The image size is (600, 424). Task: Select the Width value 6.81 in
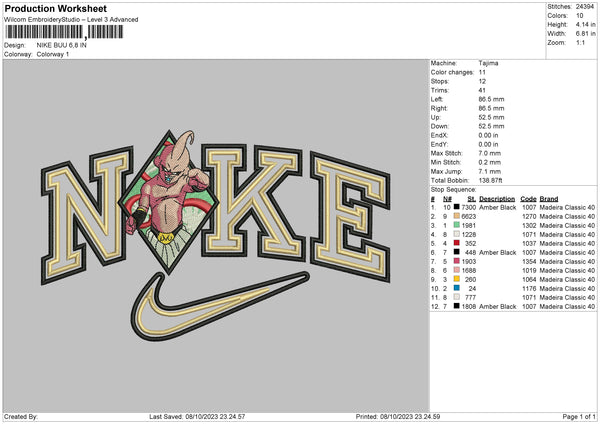pyautogui.click(x=585, y=34)
